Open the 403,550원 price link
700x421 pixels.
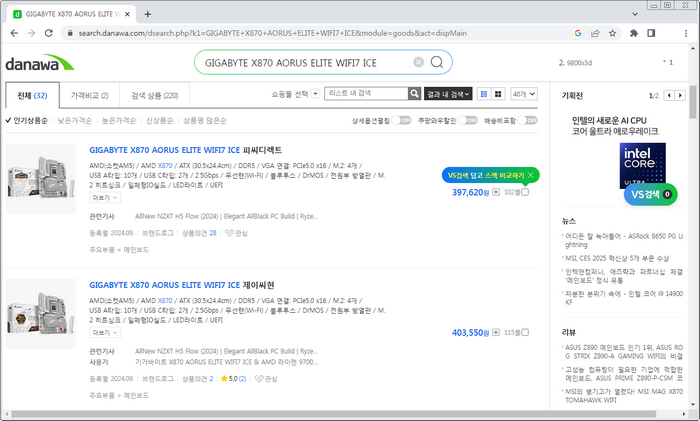(x=471, y=333)
